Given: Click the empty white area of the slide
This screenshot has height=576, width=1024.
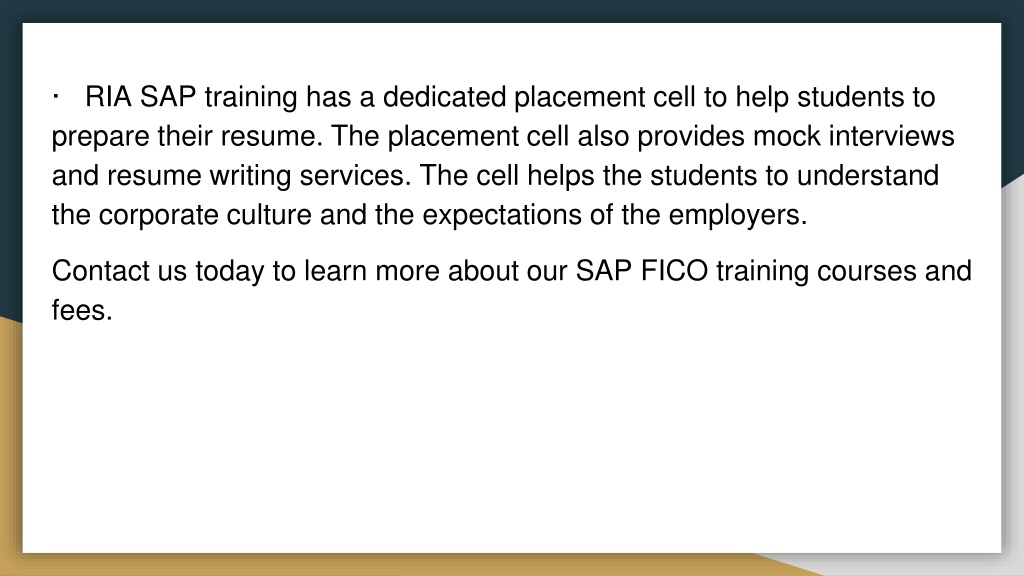Looking at the screenshot, I should point(512,438).
